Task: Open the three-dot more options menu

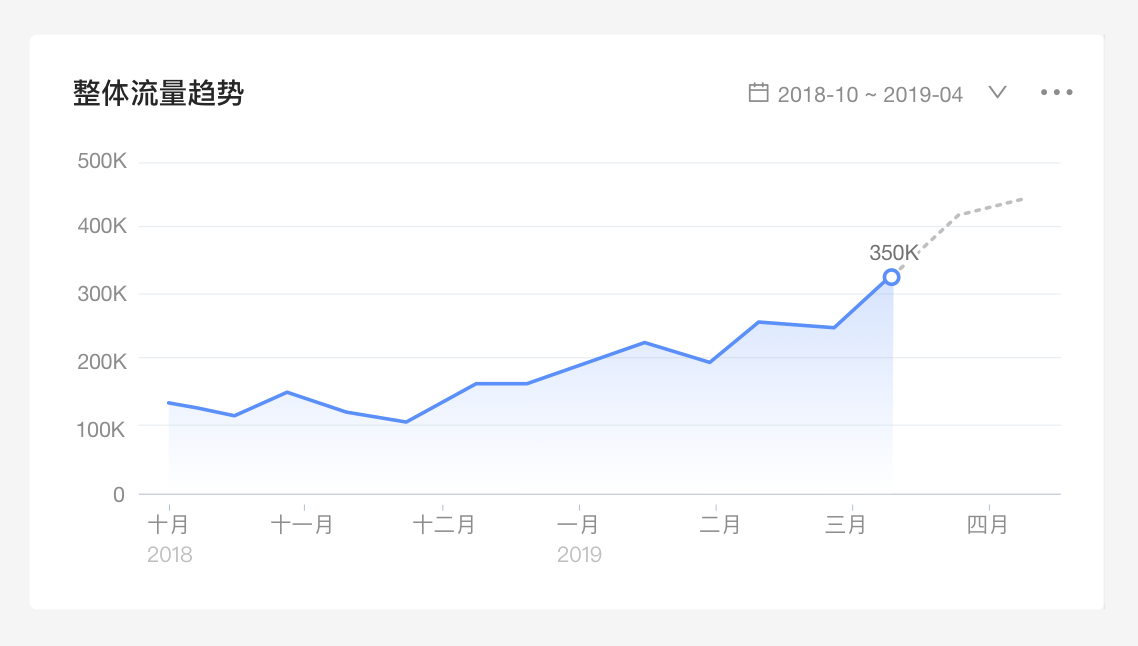Action: click(x=1057, y=92)
